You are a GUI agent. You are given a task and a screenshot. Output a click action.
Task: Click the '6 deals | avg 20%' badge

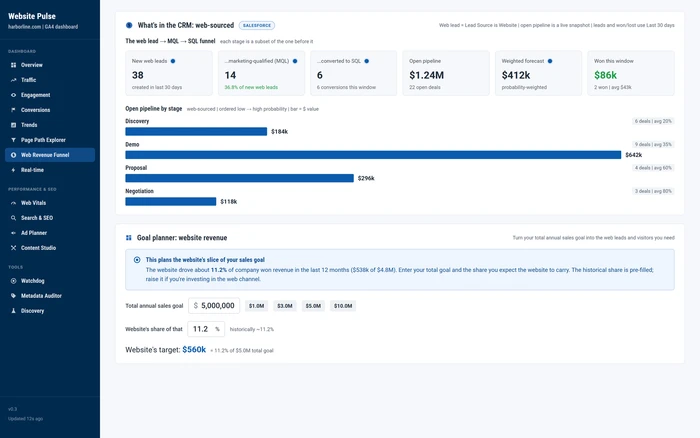[653, 121]
